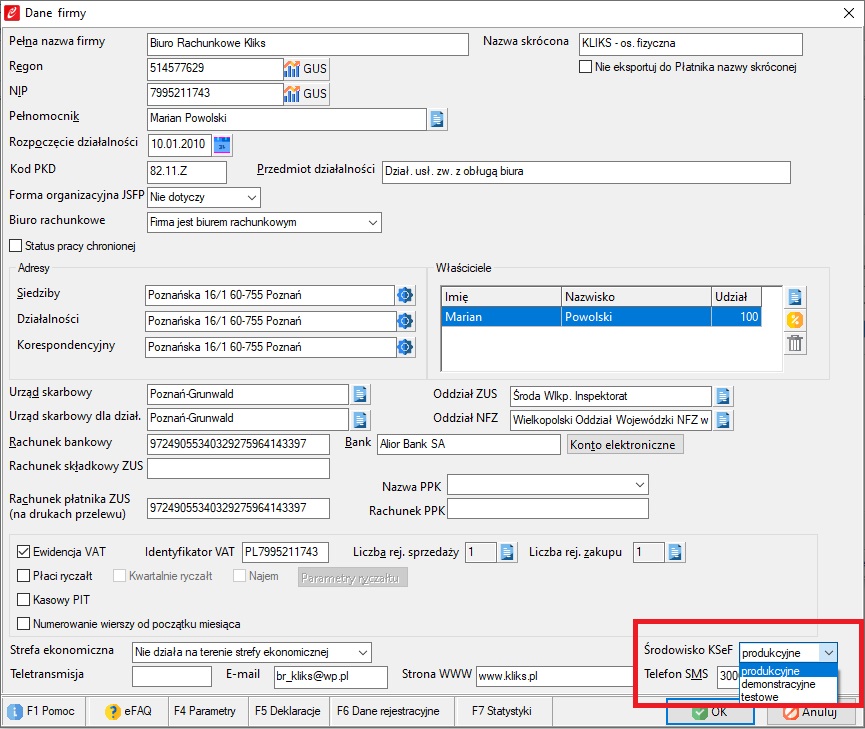Click gear icon beside Siedziby address

coord(405,295)
